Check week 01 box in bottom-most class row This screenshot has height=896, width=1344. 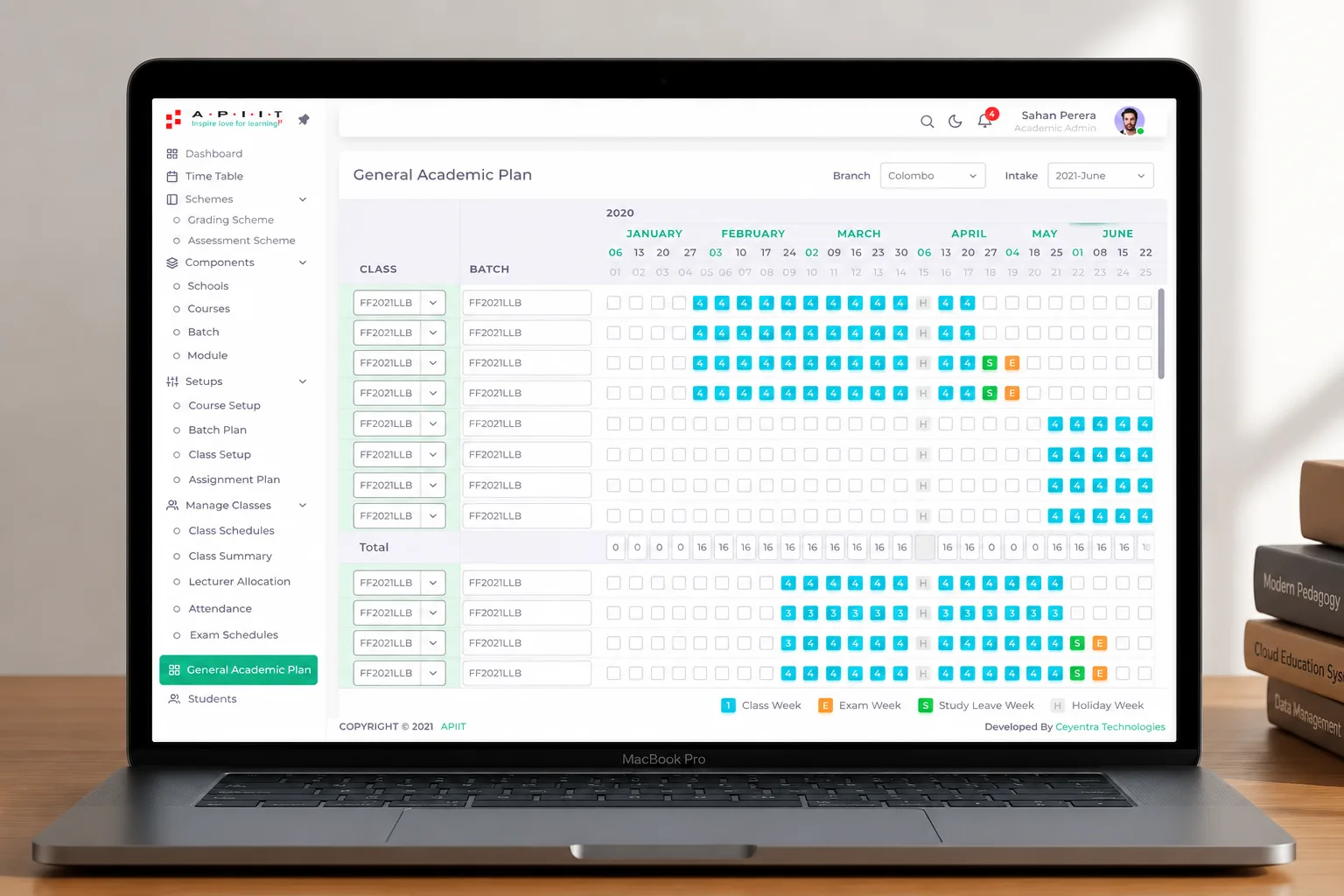pos(614,673)
